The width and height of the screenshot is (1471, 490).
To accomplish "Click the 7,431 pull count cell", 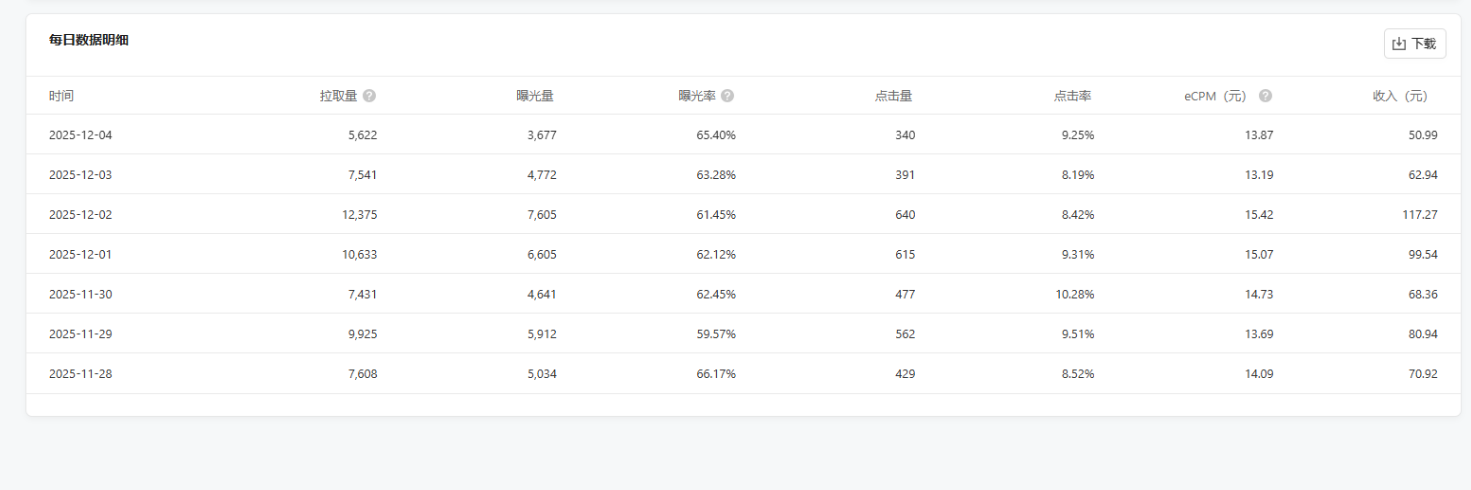I will coord(362,295).
